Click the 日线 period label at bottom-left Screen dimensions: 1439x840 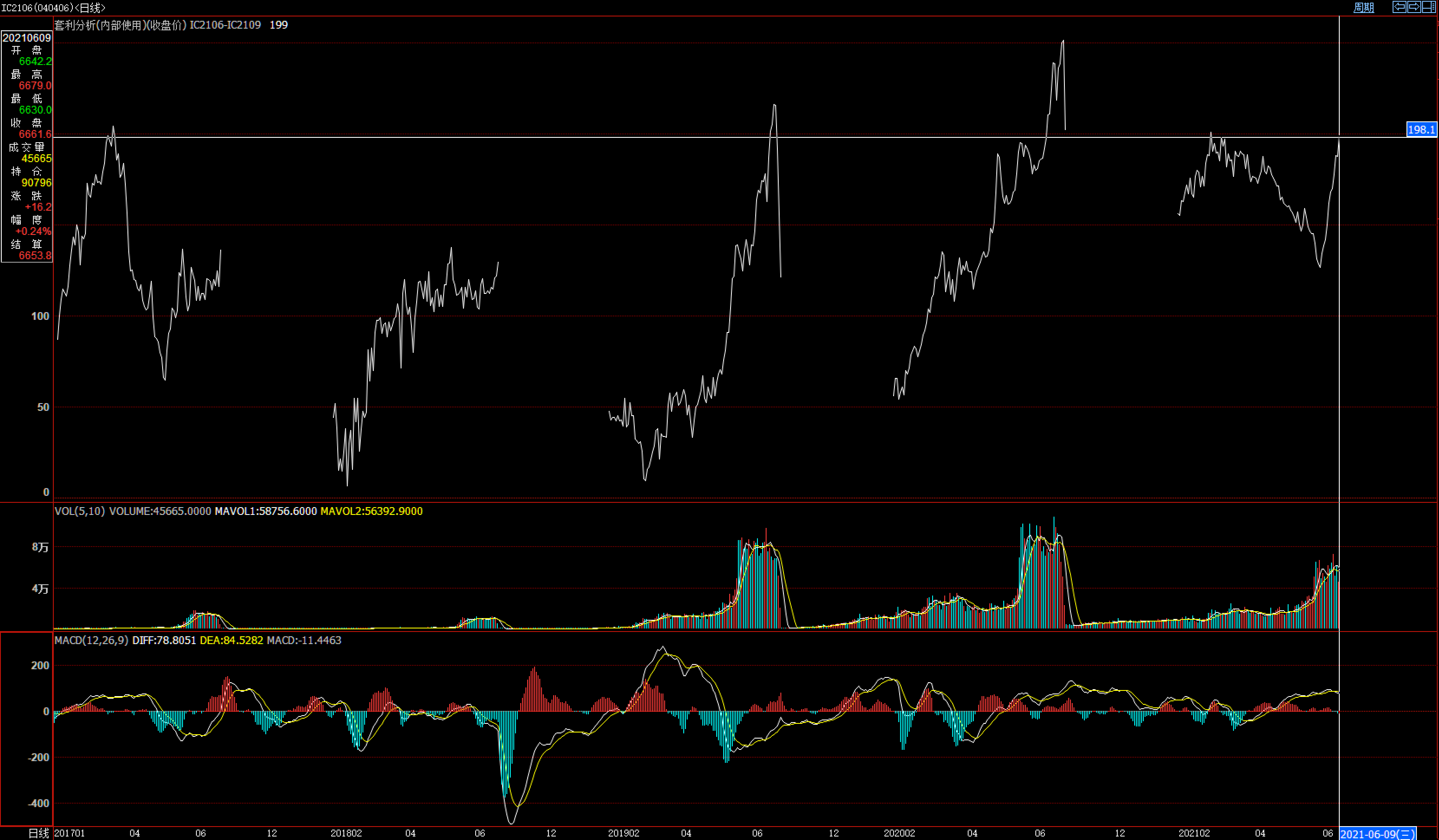point(39,833)
